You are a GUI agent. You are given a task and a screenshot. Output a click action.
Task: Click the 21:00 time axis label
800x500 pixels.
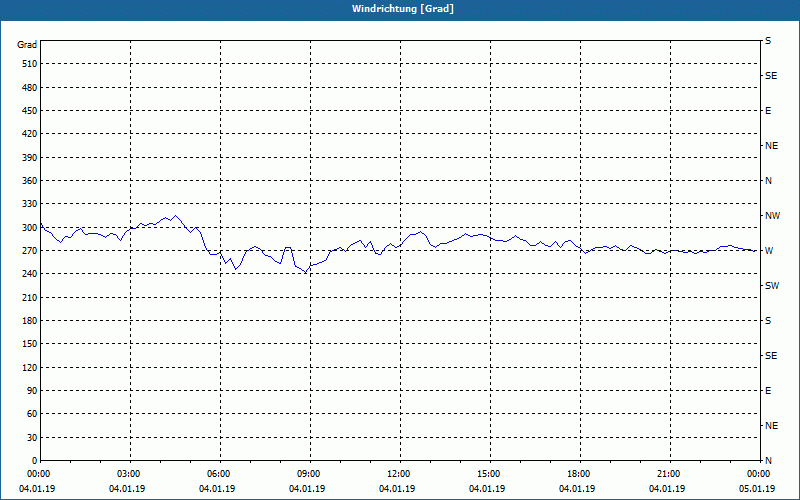[668, 473]
